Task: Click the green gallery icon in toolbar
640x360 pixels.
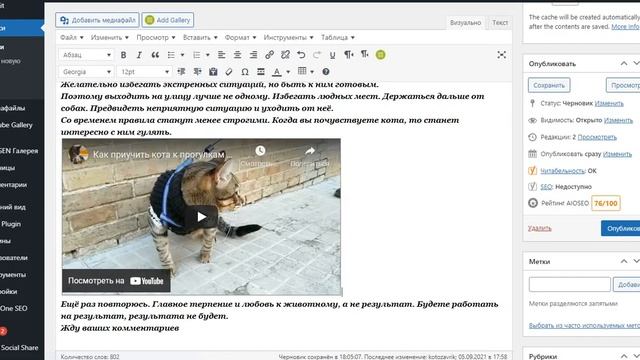Action: [380, 55]
